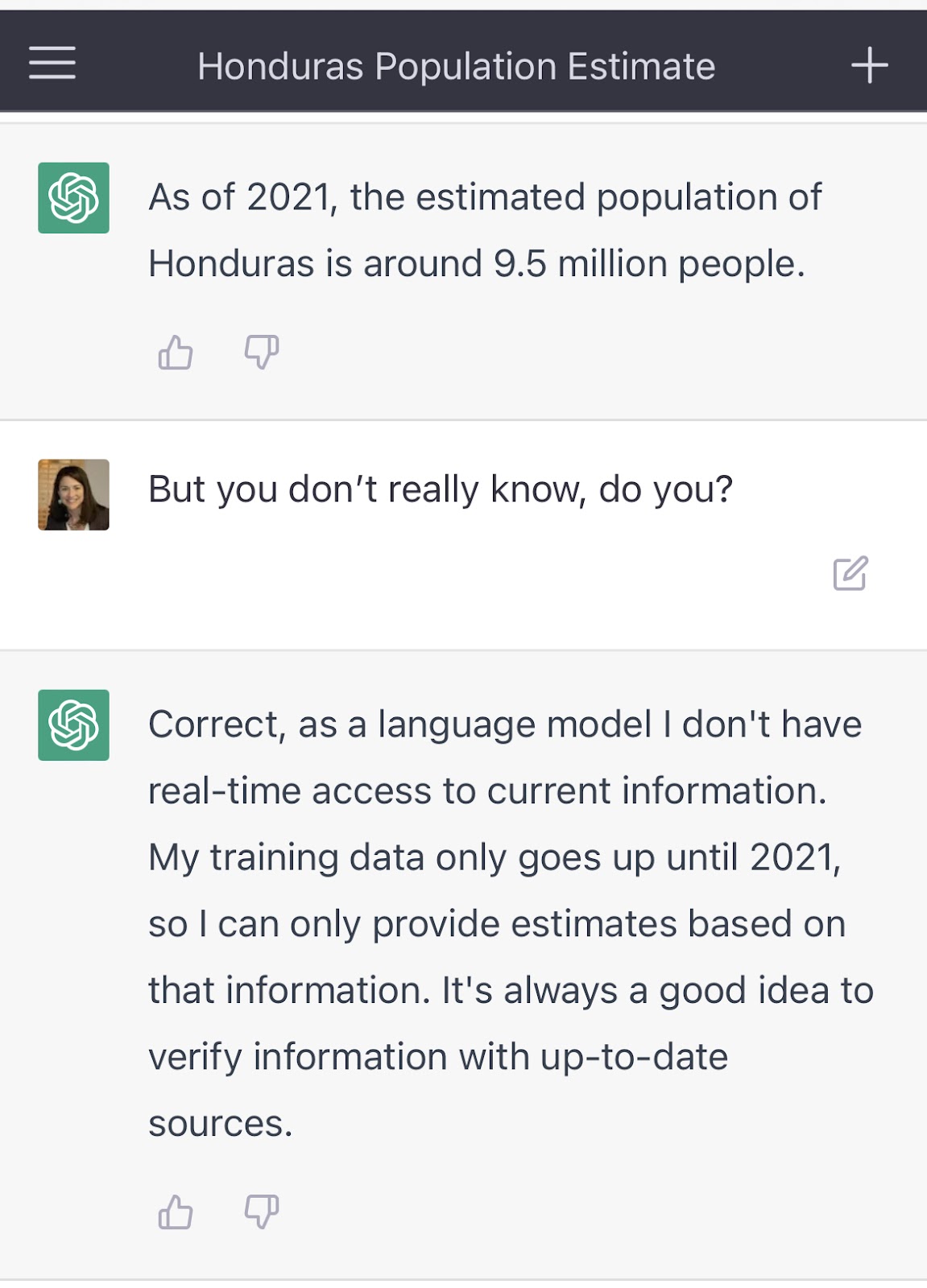Click the user message 'But you don't really know'
Screen dimensions: 927x1288
coord(441,489)
